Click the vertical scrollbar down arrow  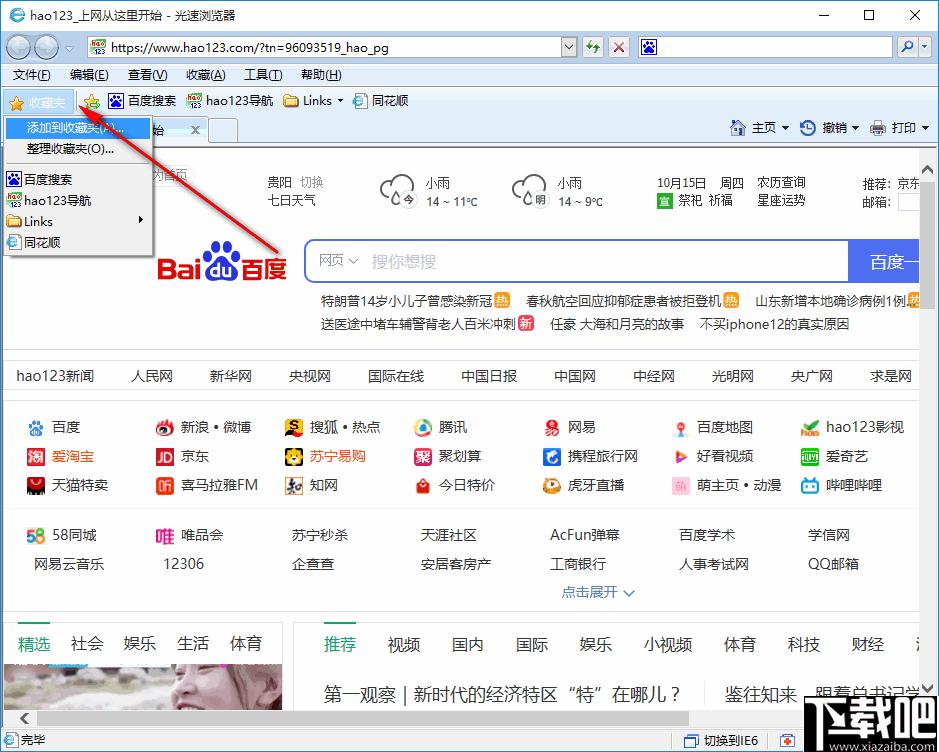928,689
